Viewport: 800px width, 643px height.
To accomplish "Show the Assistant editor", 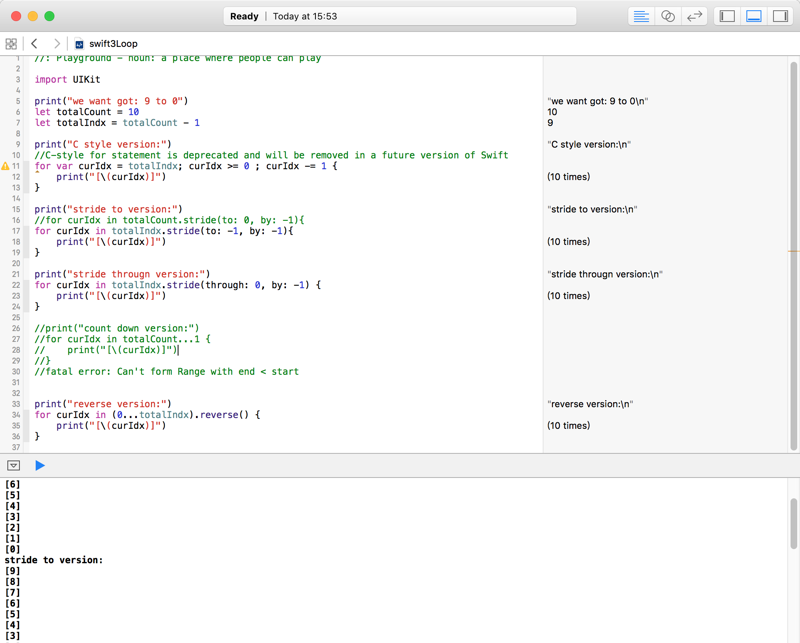I will click(x=668, y=16).
